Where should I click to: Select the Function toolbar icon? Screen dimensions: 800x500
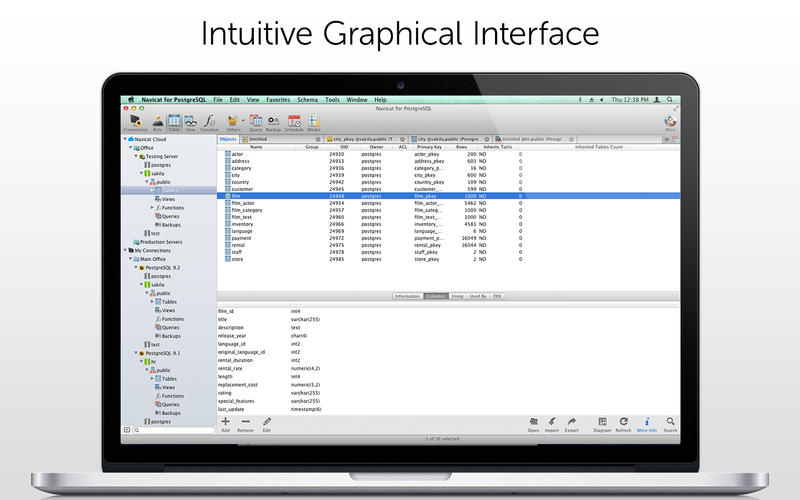click(208, 121)
